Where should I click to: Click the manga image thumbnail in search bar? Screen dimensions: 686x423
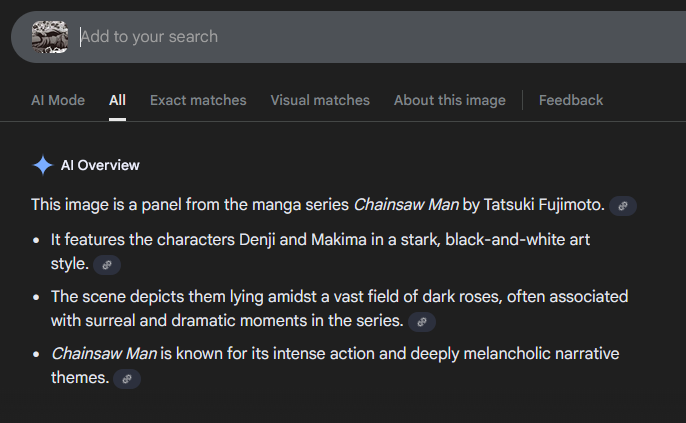(49, 37)
